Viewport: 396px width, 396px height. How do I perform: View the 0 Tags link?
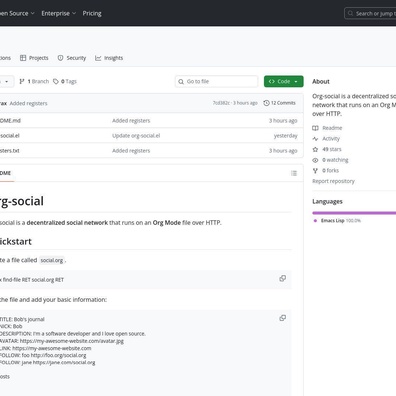click(65, 81)
